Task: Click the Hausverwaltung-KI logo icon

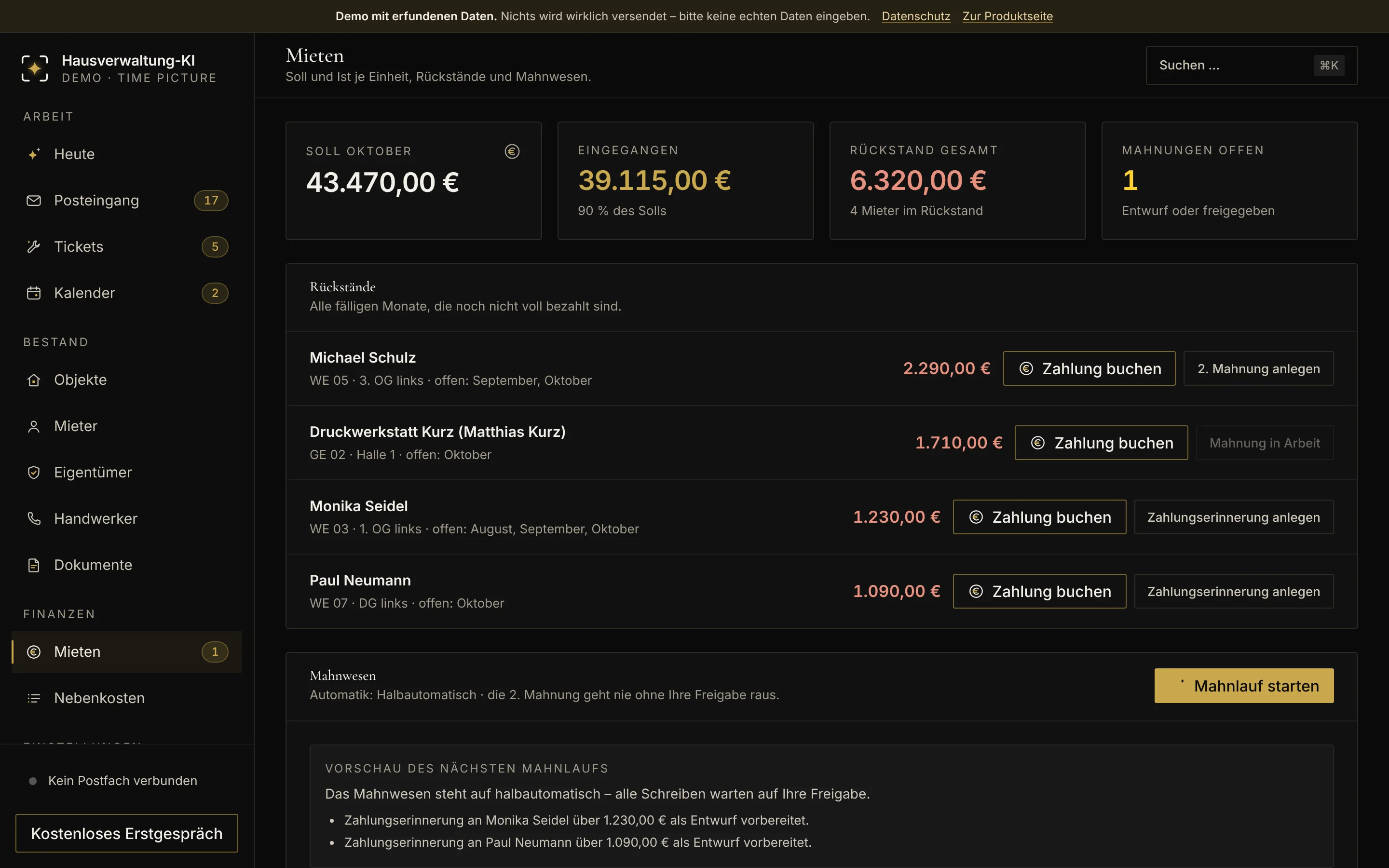Action: click(34, 68)
